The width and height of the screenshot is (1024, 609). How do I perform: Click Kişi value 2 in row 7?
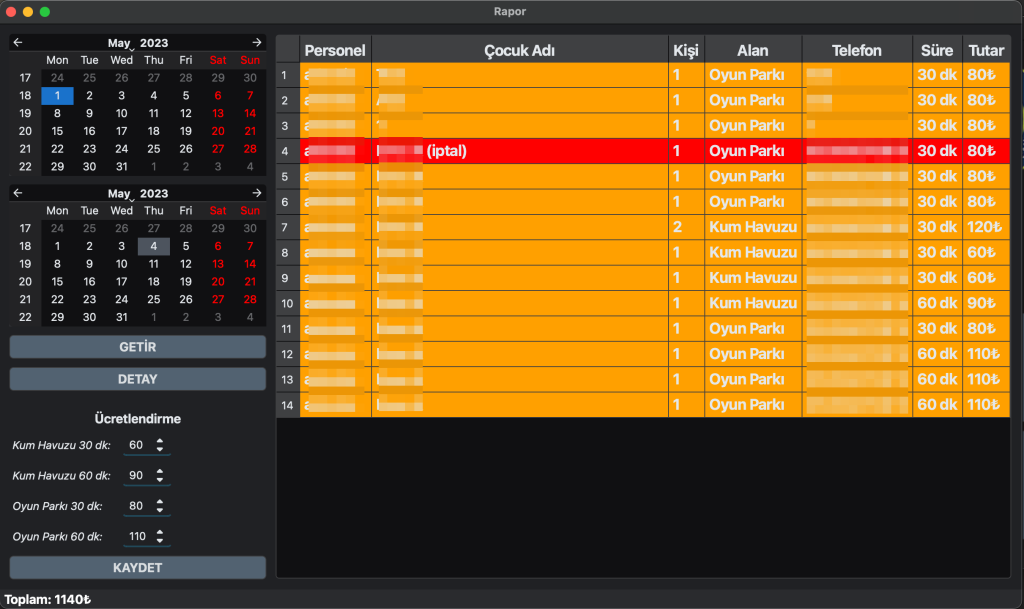(x=686, y=227)
